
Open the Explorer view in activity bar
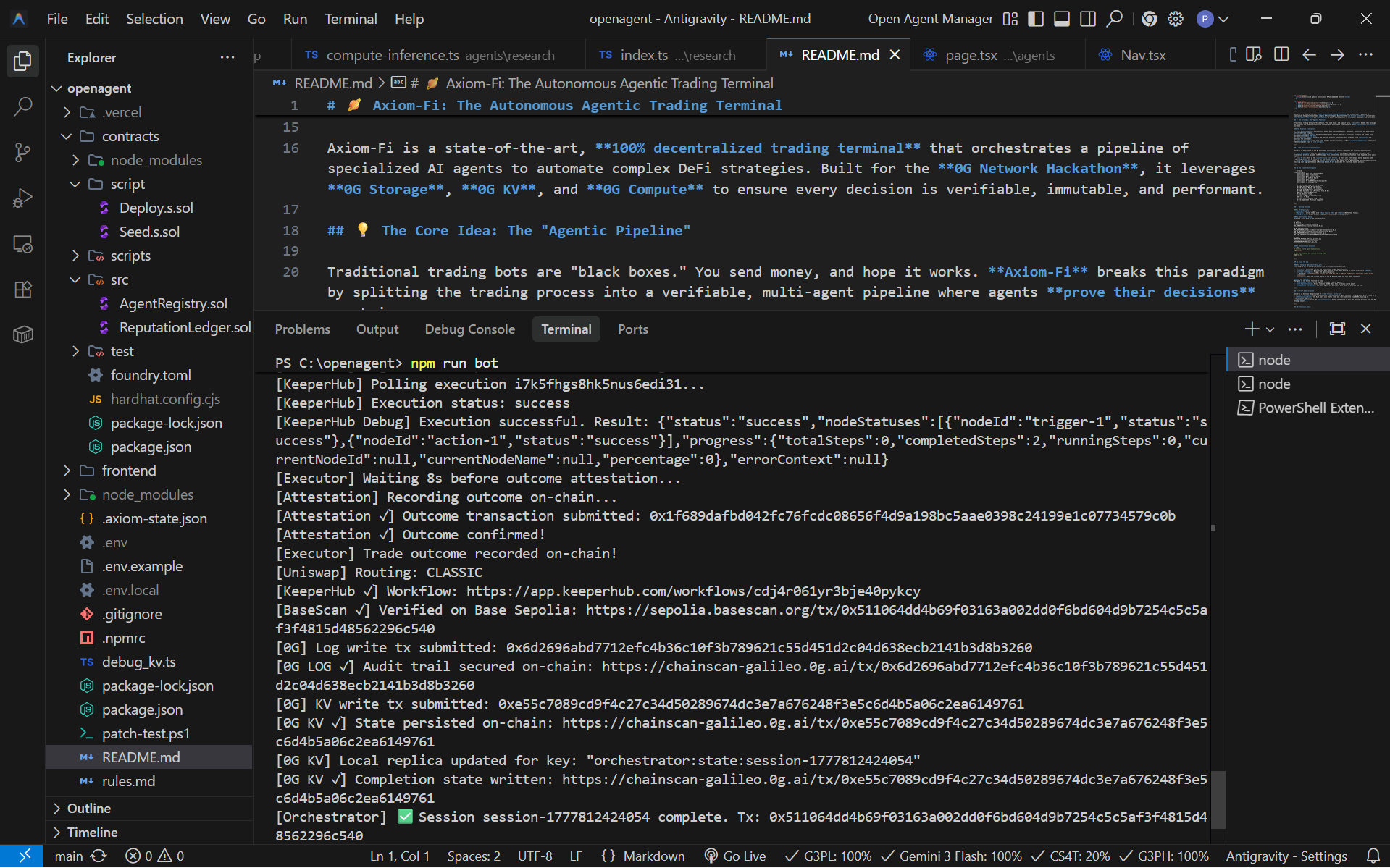[x=22, y=62]
